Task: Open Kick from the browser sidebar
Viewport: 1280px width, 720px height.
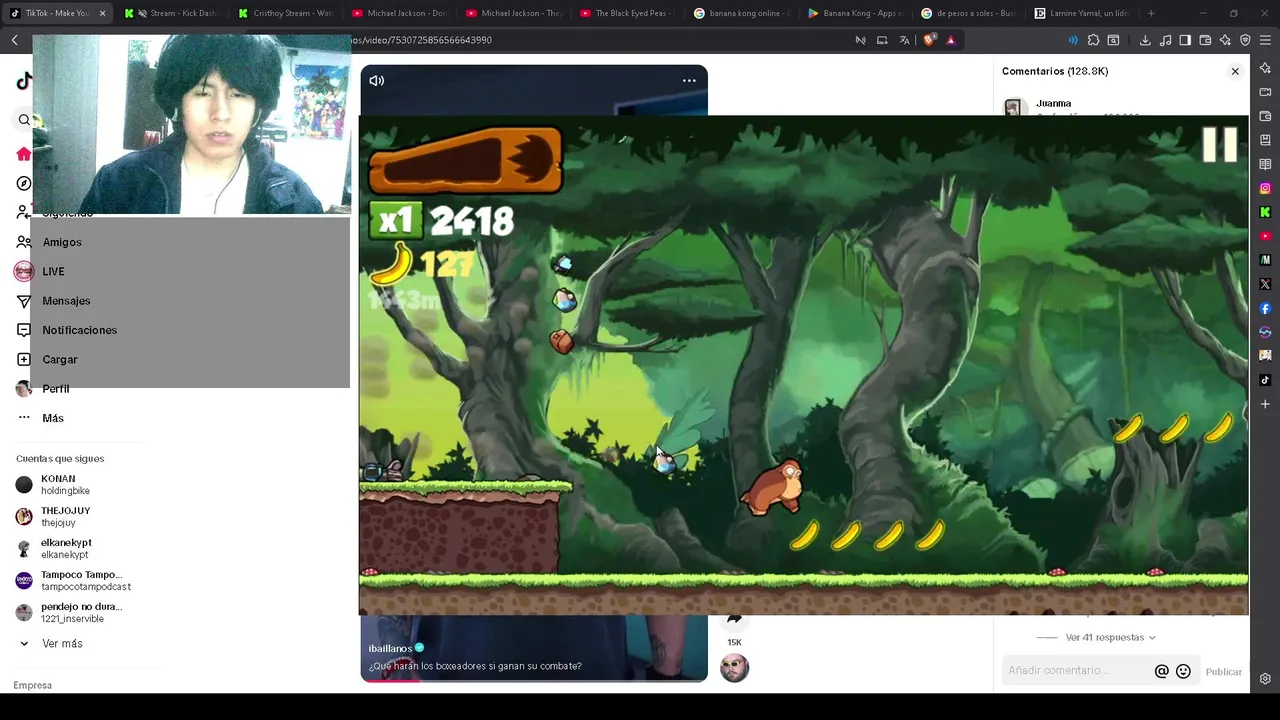Action: pyautogui.click(x=1265, y=212)
